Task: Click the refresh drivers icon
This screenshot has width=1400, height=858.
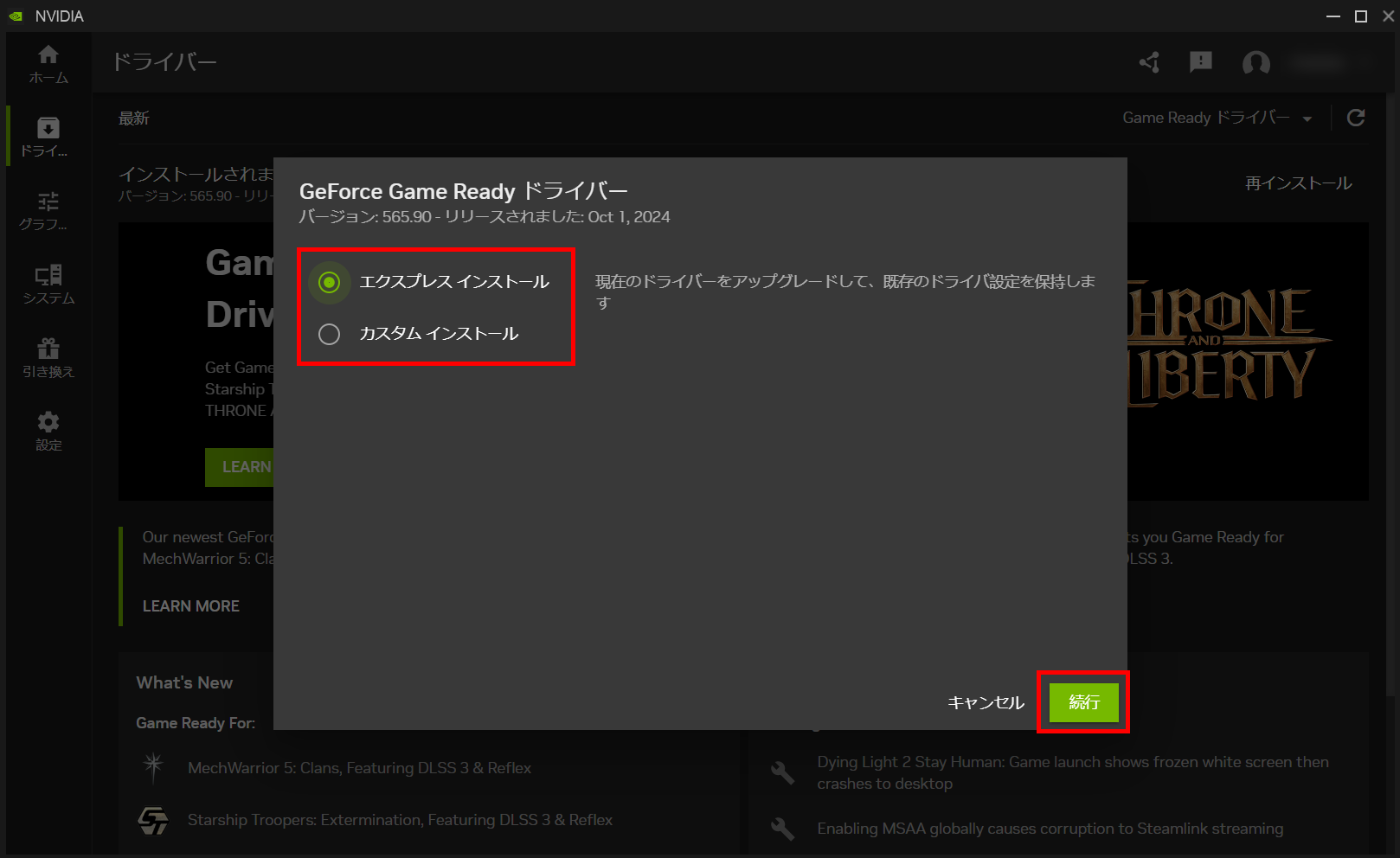Action: (1356, 118)
